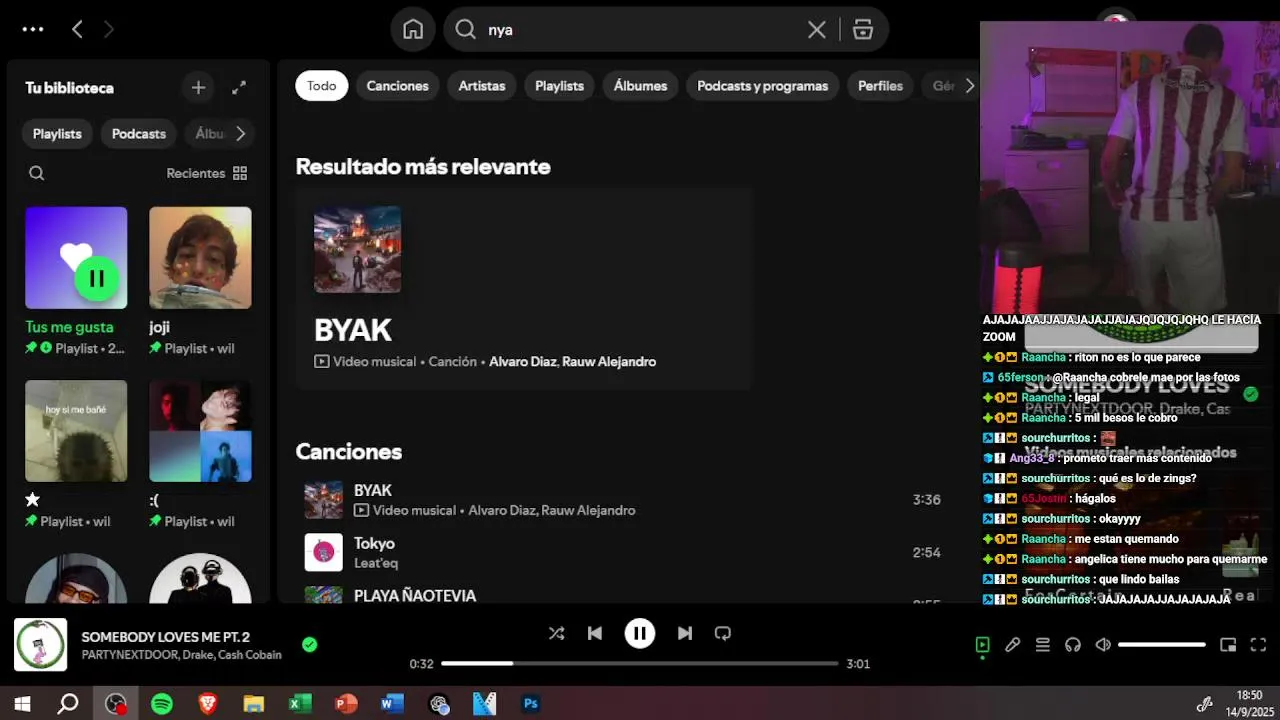Enter full screen mode
Image resolution: width=1280 pixels, height=720 pixels.
[1259, 645]
